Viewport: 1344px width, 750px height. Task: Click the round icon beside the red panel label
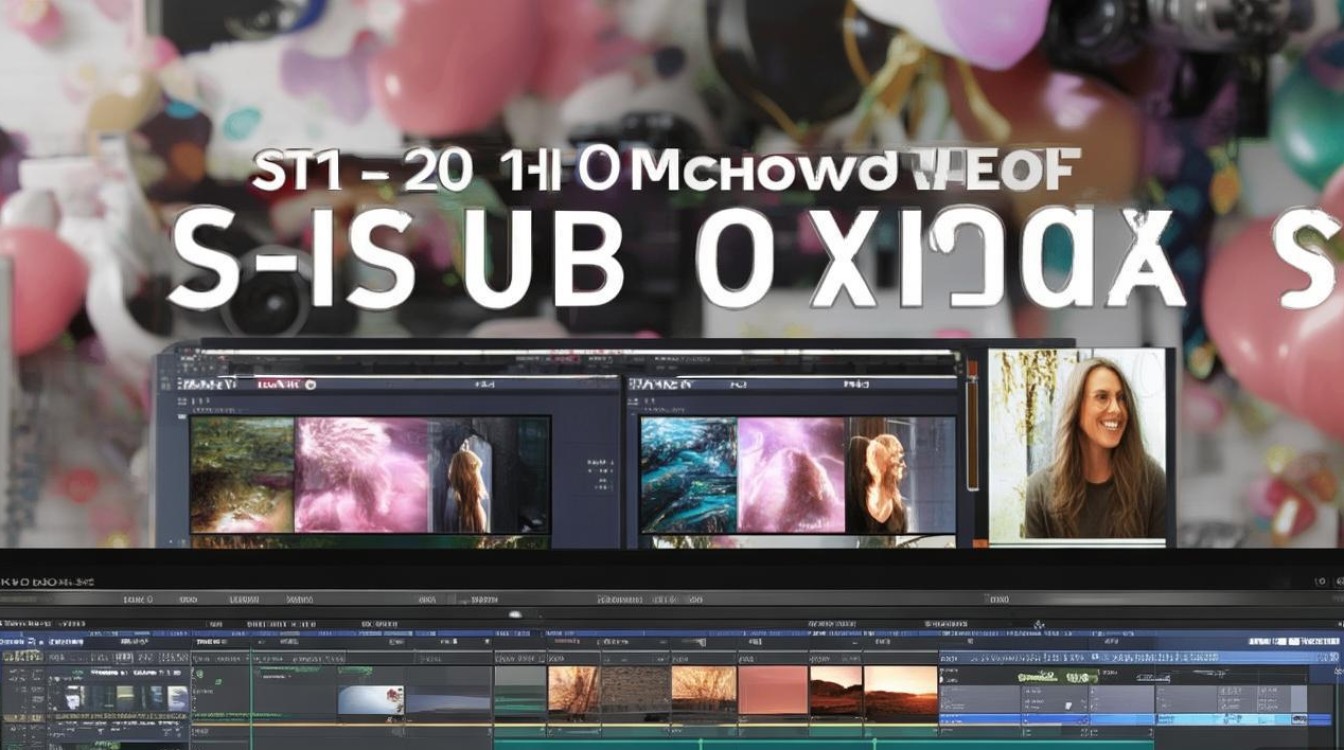click(310, 384)
